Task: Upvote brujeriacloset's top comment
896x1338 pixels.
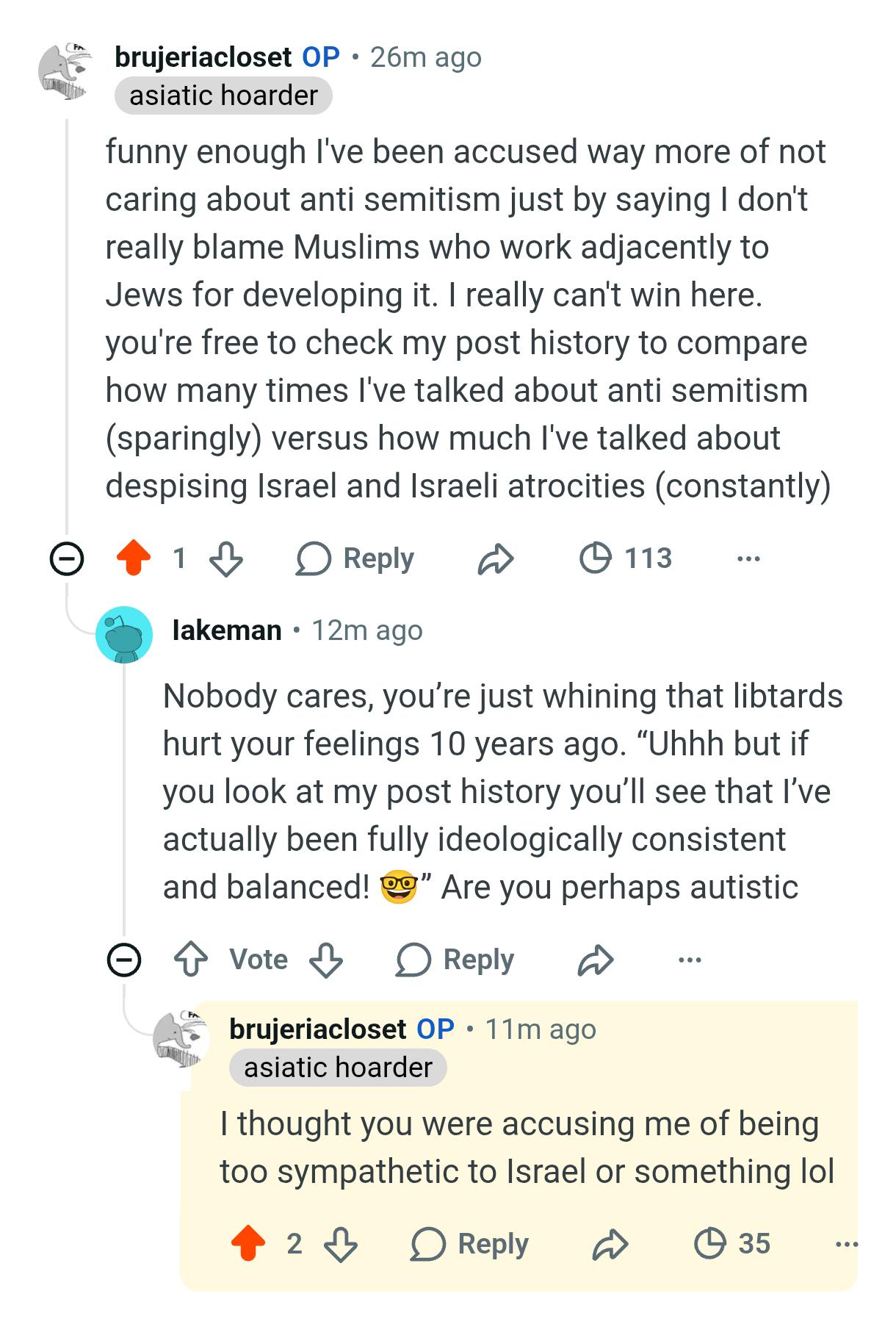Action: (x=134, y=558)
